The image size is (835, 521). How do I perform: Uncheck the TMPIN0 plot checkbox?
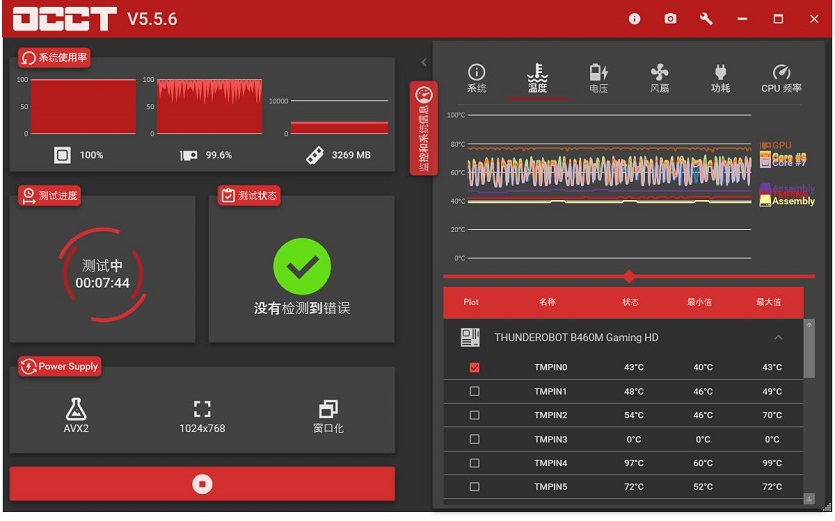click(474, 367)
